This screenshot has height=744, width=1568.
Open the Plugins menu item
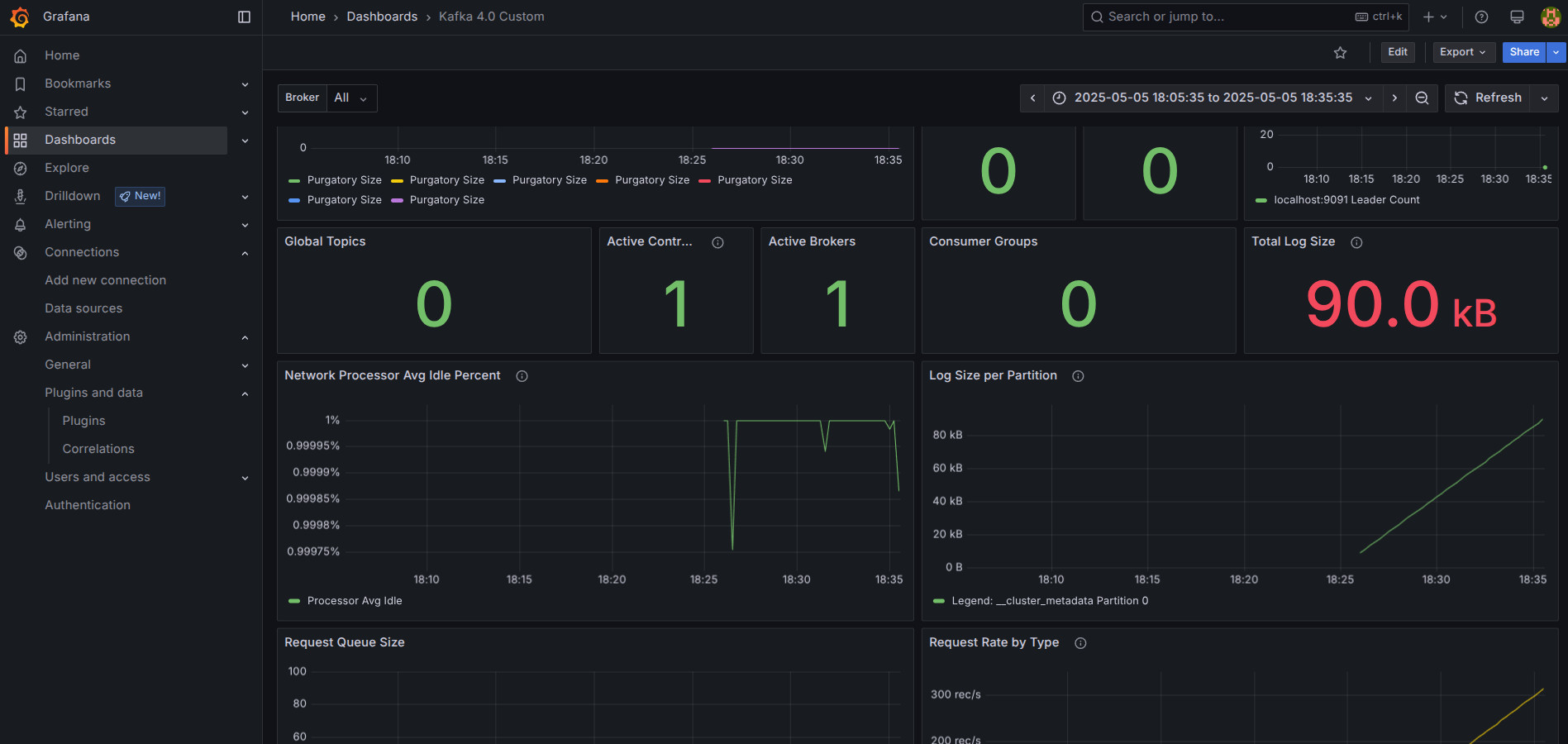(x=83, y=421)
